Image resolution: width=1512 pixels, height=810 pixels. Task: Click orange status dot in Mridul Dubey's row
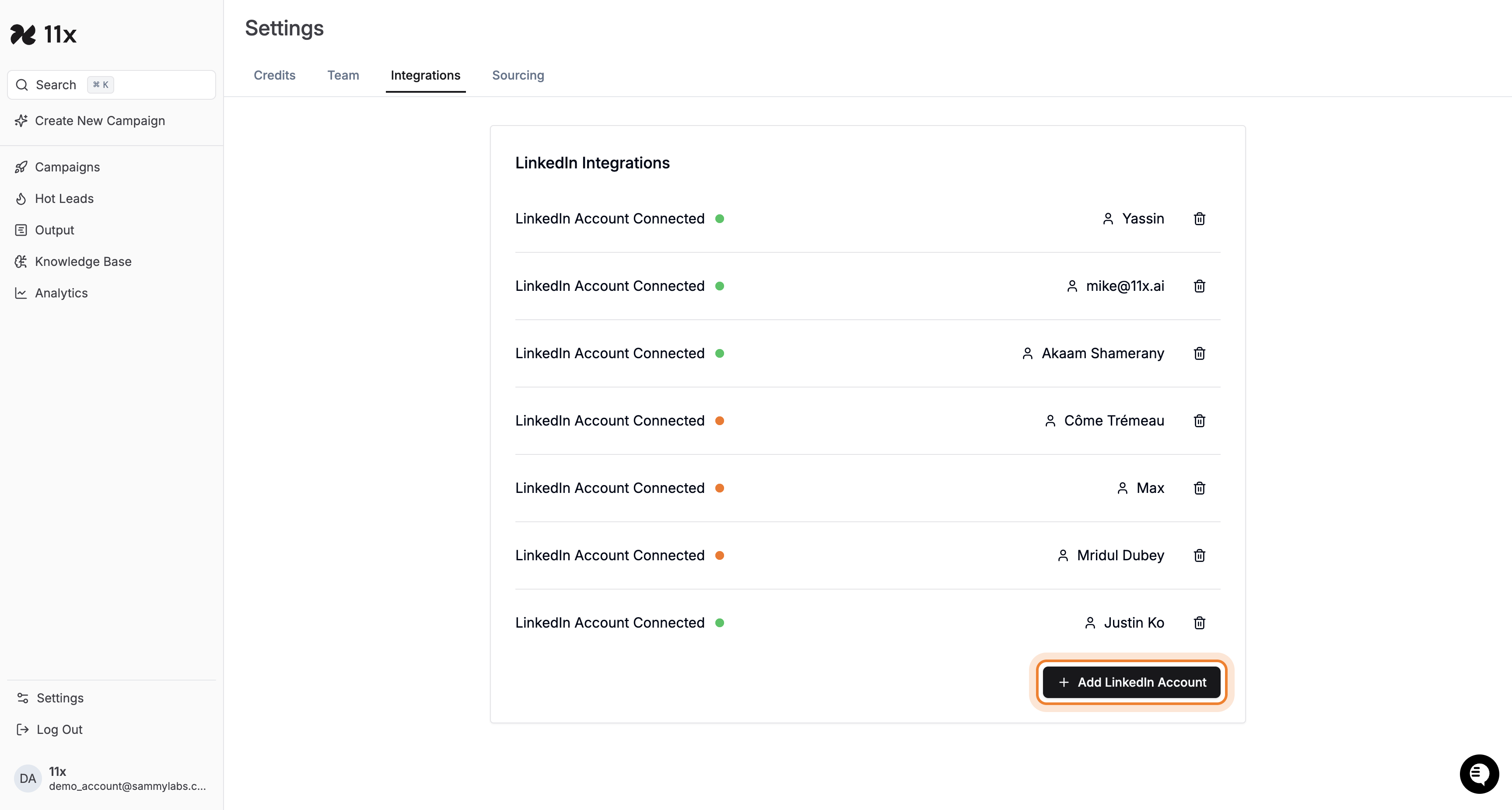(720, 555)
